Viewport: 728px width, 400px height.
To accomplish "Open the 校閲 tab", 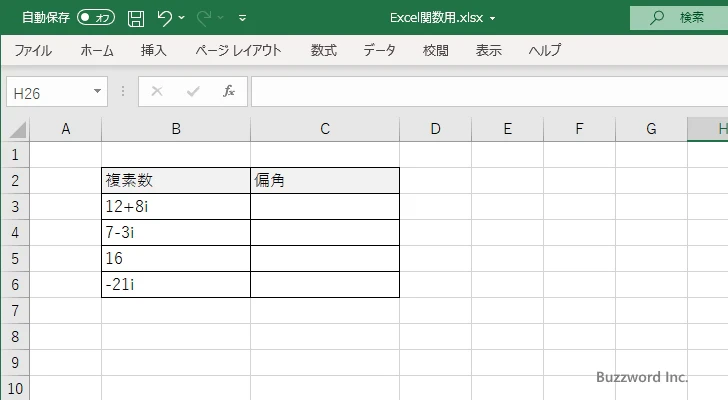I will [x=436, y=50].
